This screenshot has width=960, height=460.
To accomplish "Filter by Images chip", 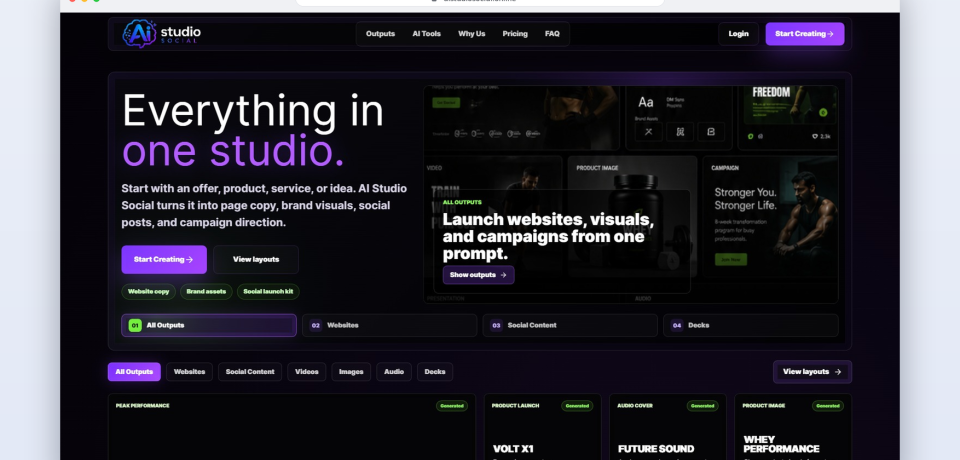I will 351,372.
